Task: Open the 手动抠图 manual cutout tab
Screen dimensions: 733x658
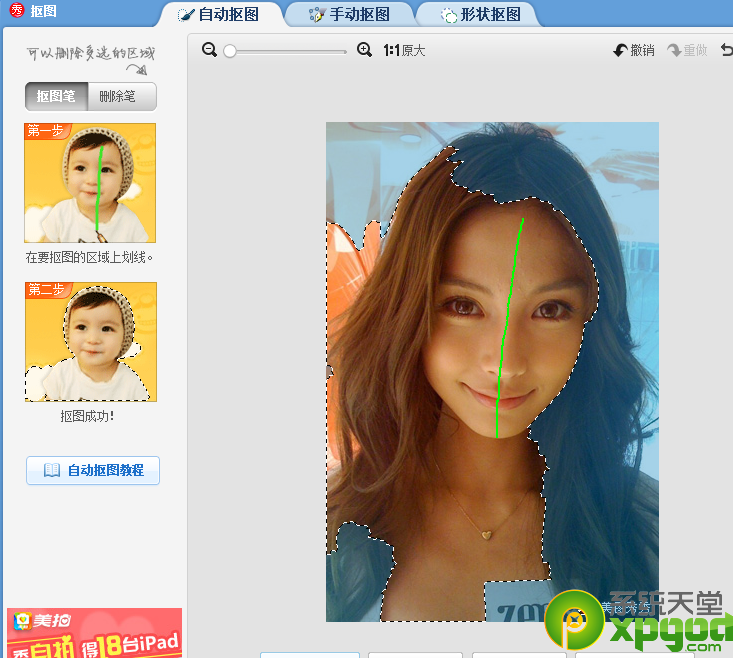Action: [x=348, y=14]
